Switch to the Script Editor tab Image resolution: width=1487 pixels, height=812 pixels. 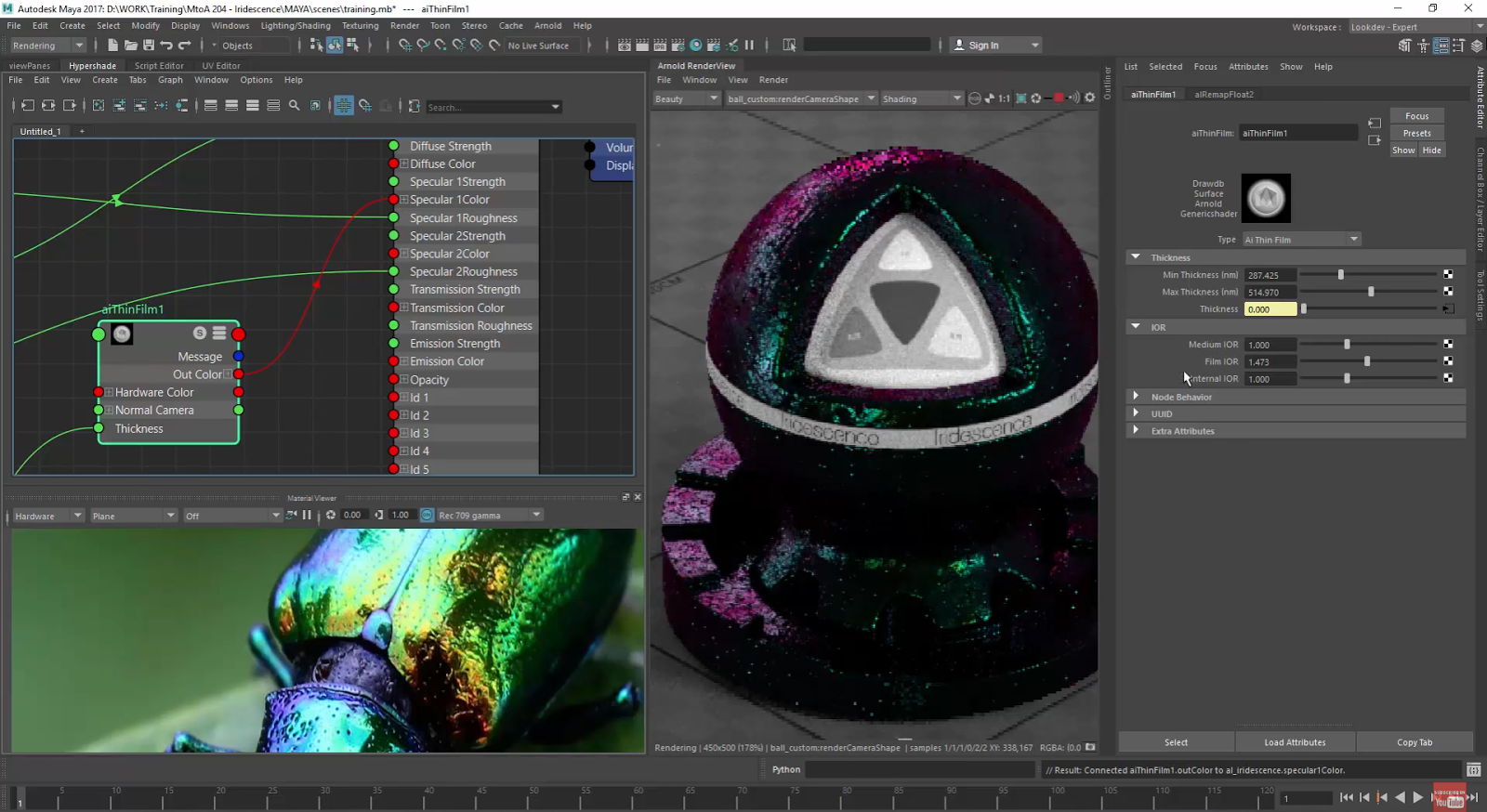point(159,66)
